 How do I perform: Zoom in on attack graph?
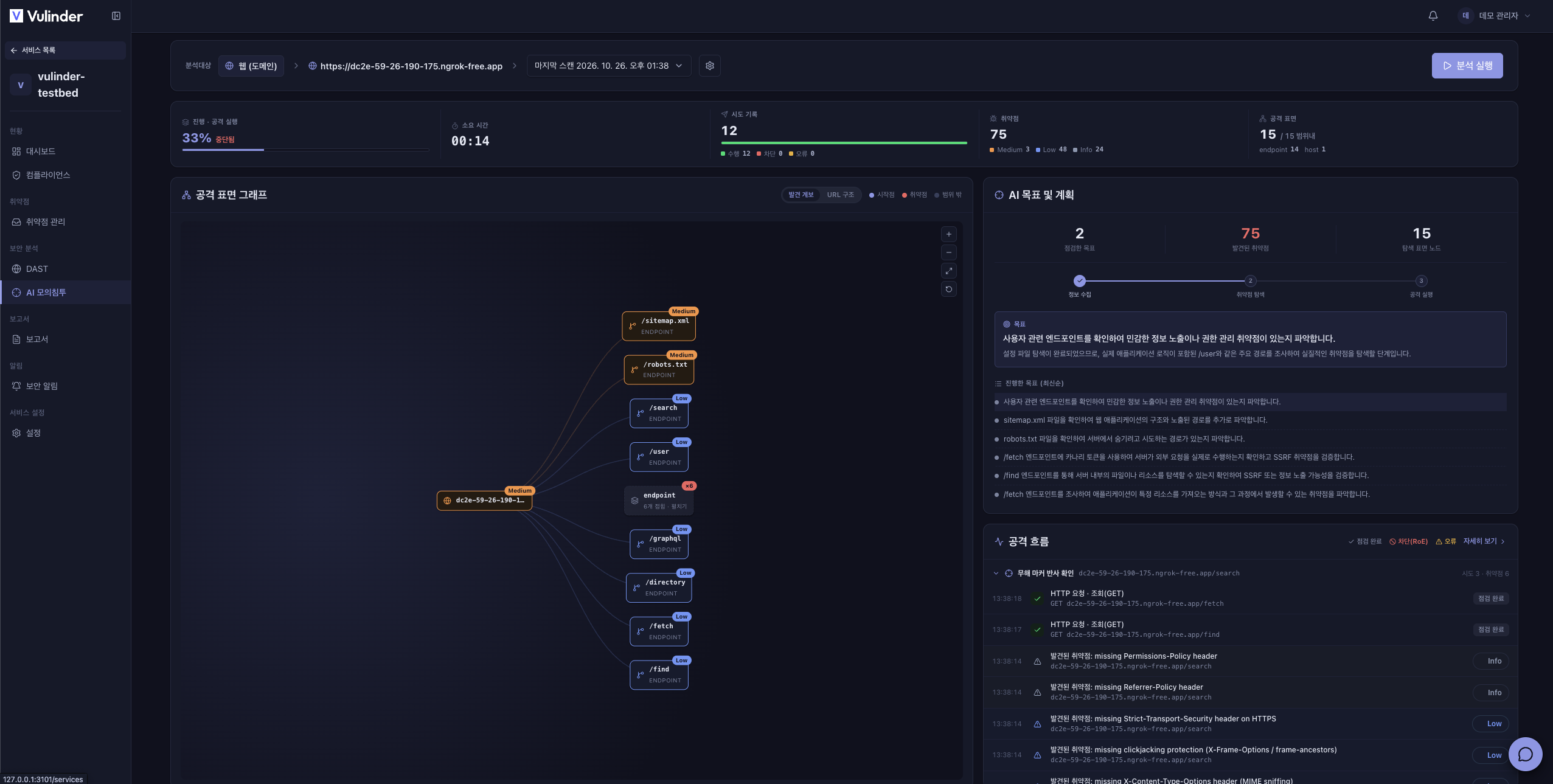click(x=948, y=234)
